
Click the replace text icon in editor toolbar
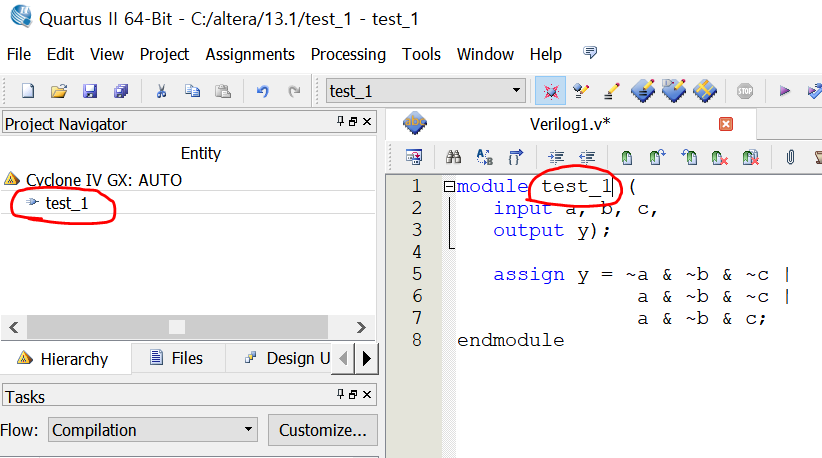(x=484, y=157)
